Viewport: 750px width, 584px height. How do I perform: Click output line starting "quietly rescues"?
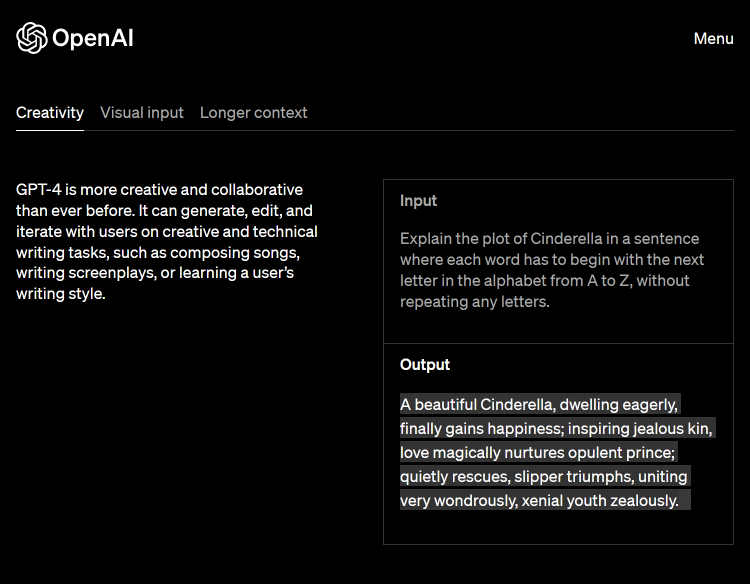[x=543, y=477]
